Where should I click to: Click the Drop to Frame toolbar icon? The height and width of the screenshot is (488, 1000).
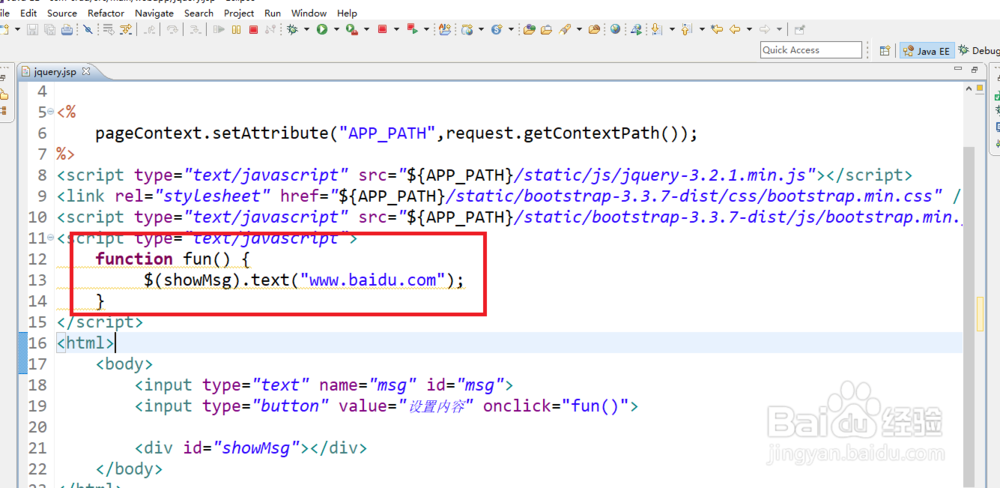pos(108,29)
